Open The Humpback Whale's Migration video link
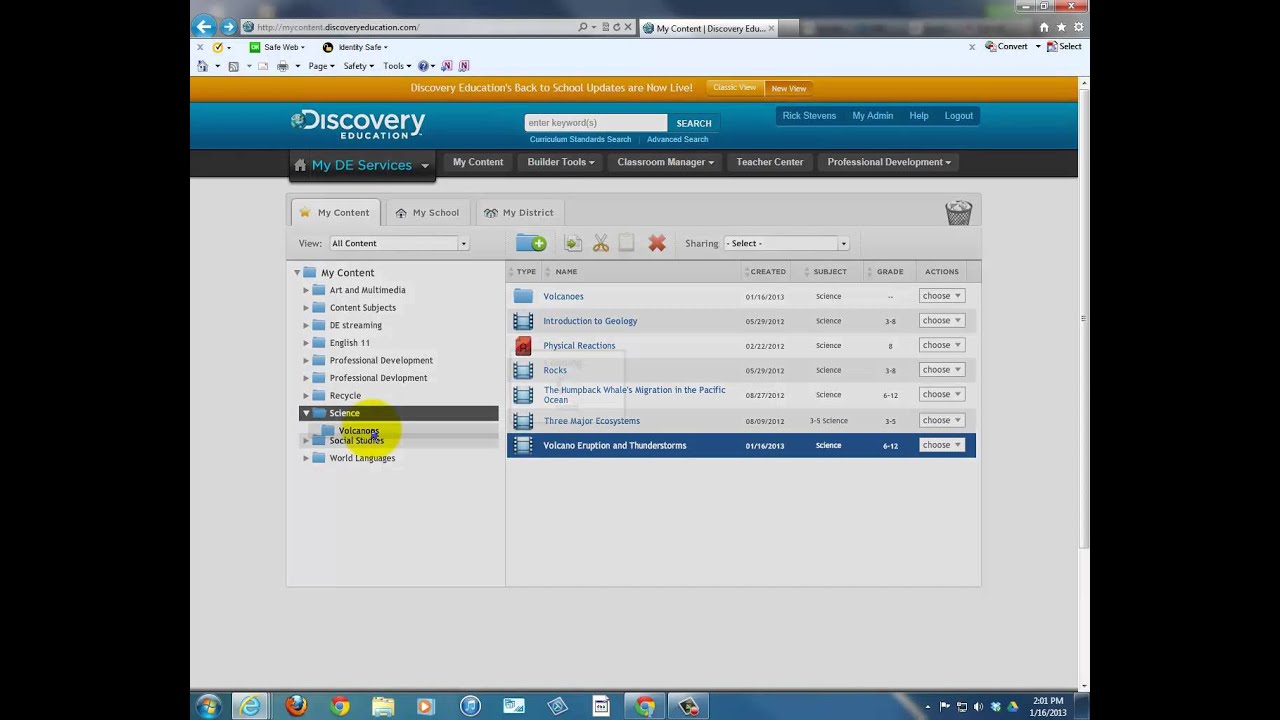Viewport: 1280px width, 720px height. (x=634, y=395)
